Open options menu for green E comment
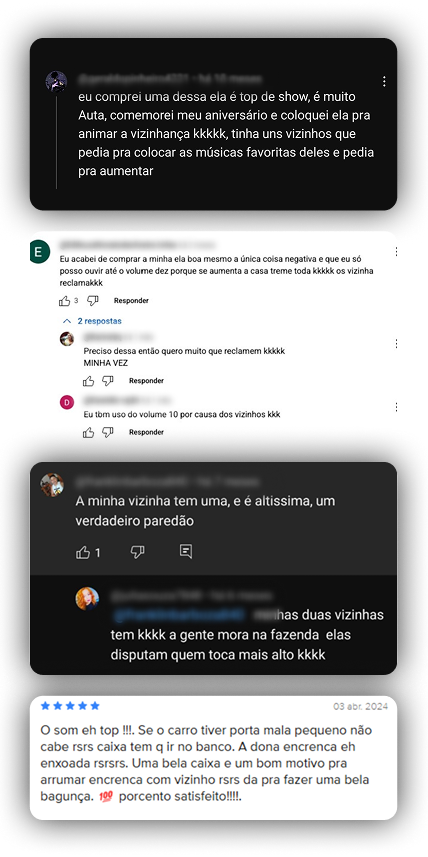 pyautogui.click(x=396, y=252)
